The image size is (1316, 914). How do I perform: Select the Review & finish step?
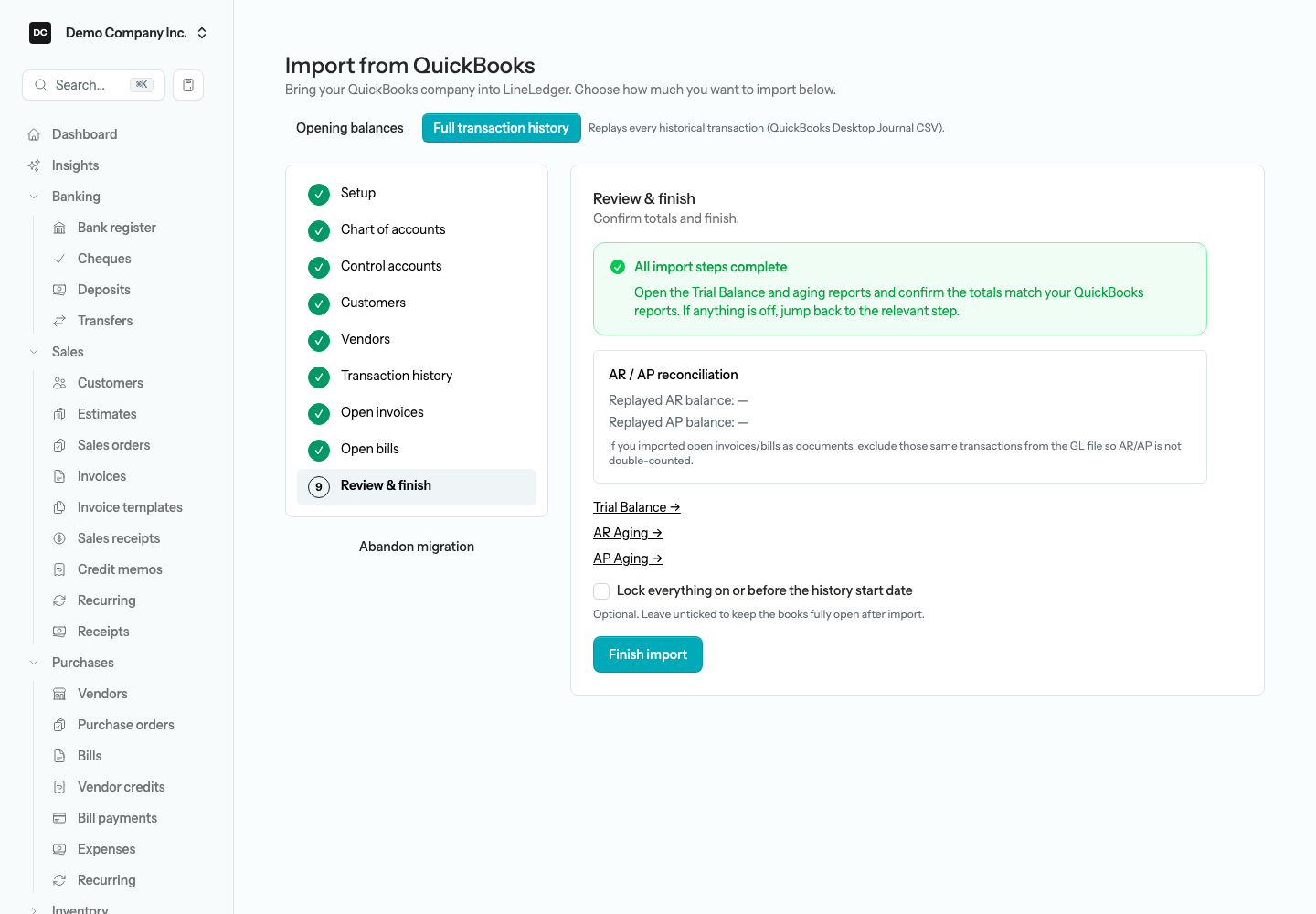pyautogui.click(x=417, y=486)
